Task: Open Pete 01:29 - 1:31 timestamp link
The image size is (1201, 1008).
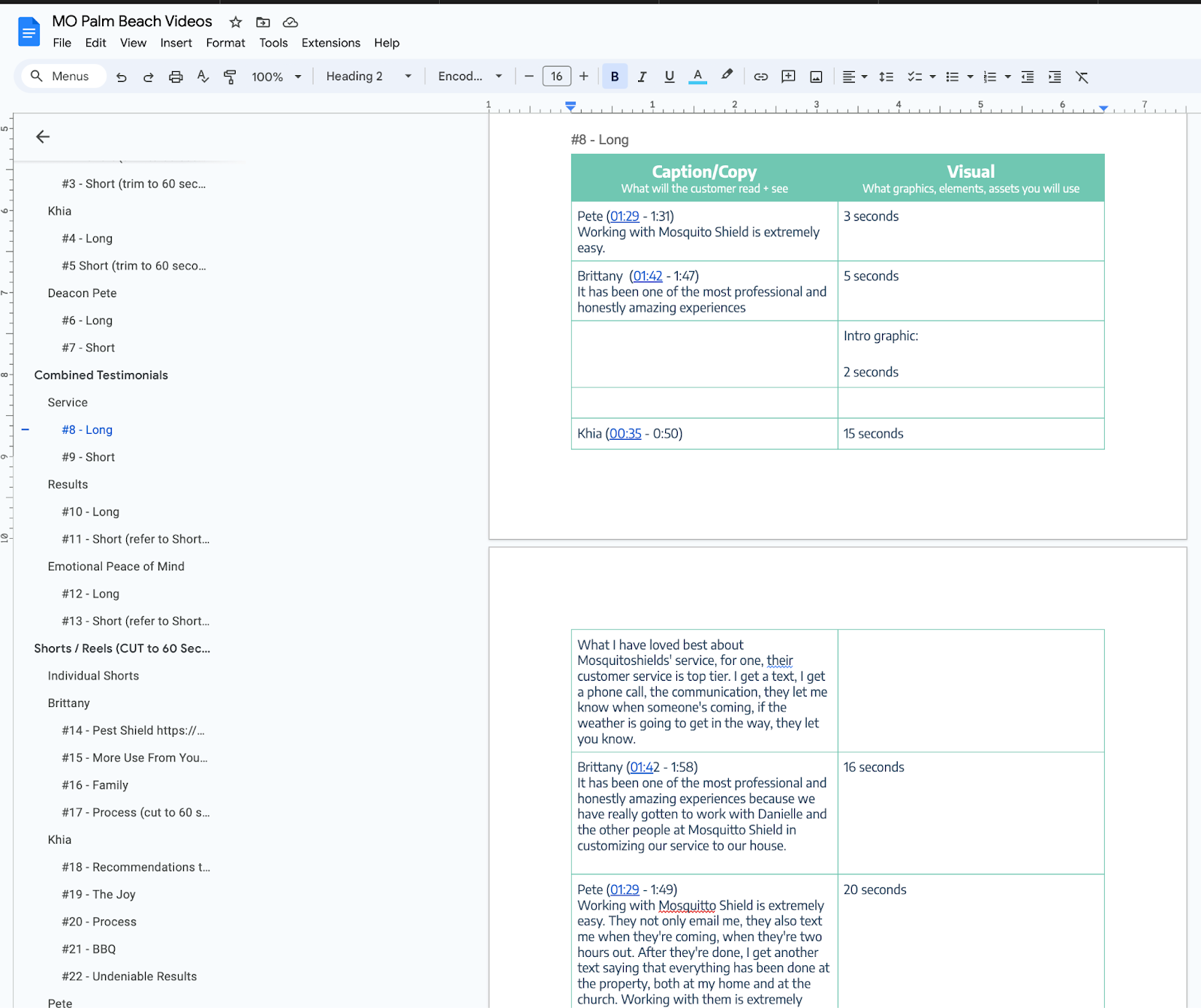Action: pos(625,216)
